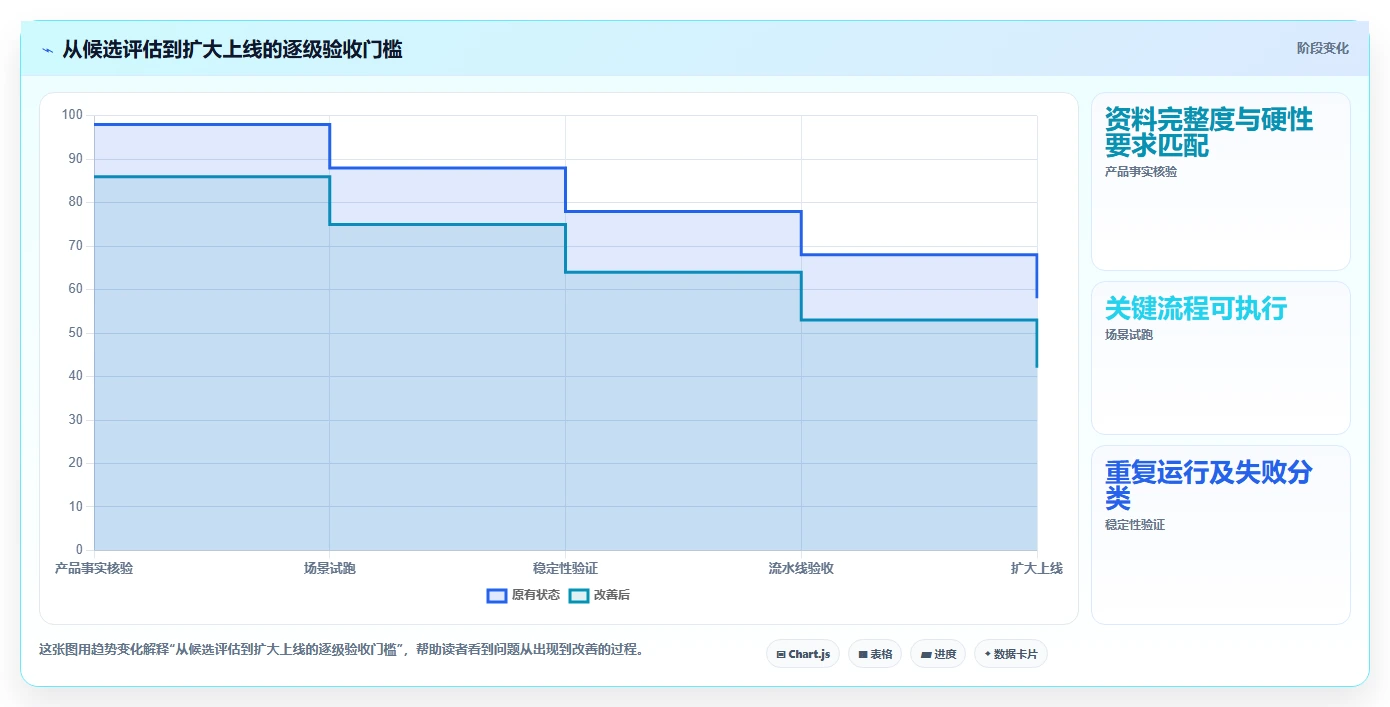Click the 表格 tag button
The width and height of the screenshot is (1390, 707).
pyautogui.click(x=875, y=654)
